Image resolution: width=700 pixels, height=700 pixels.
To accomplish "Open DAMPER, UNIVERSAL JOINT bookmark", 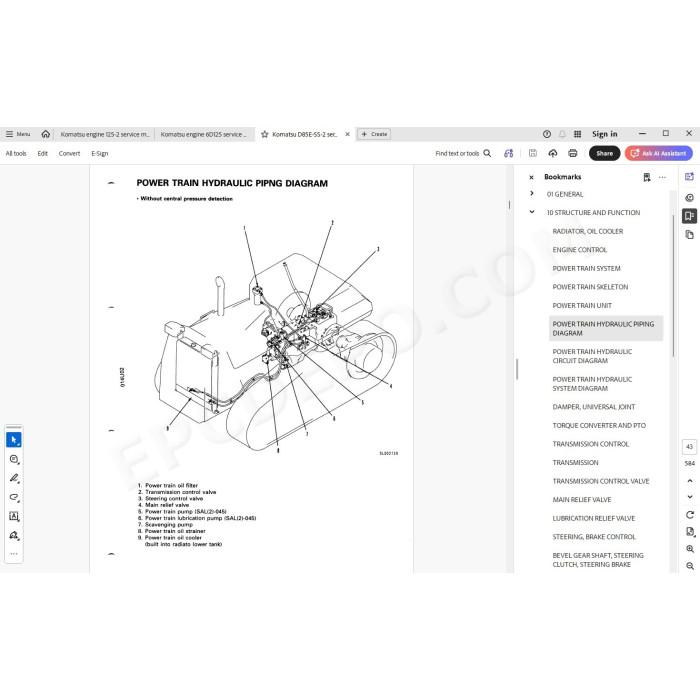I will [594, 407].
